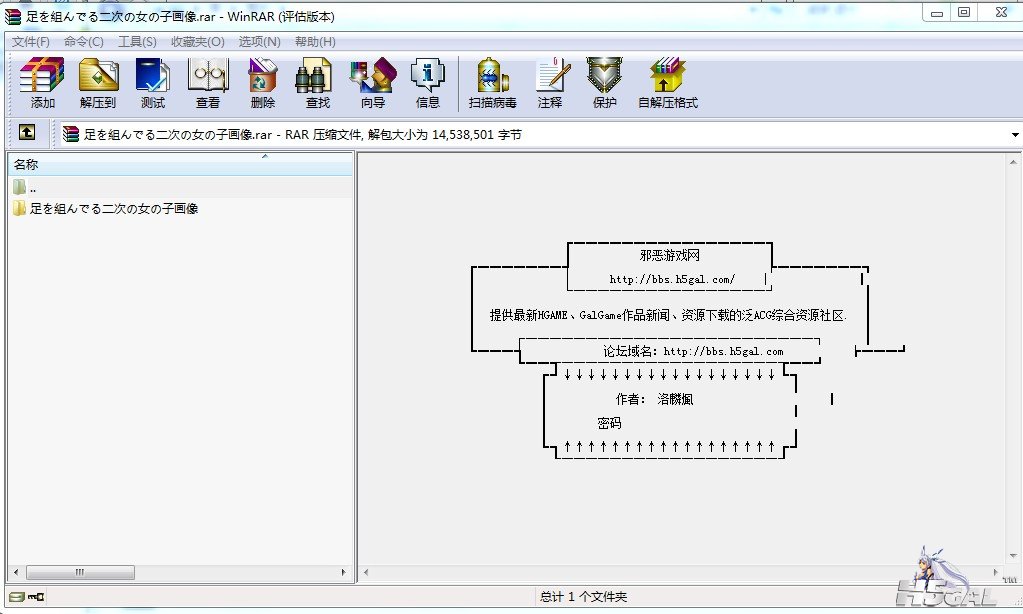1023x614 pixels.
Task: Expand the address bar dropdown arrow
Action: point(1015,135)
